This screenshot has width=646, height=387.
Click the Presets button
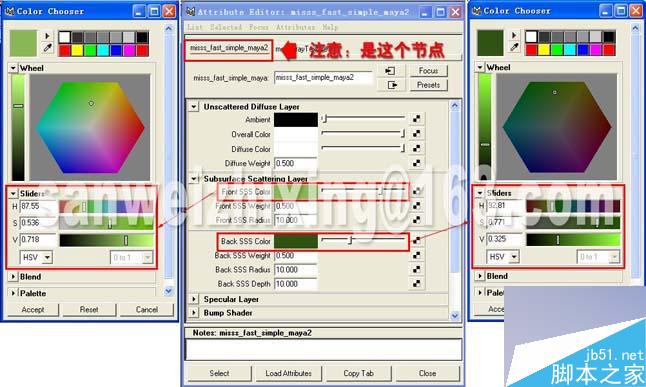(x=428, y=85)
